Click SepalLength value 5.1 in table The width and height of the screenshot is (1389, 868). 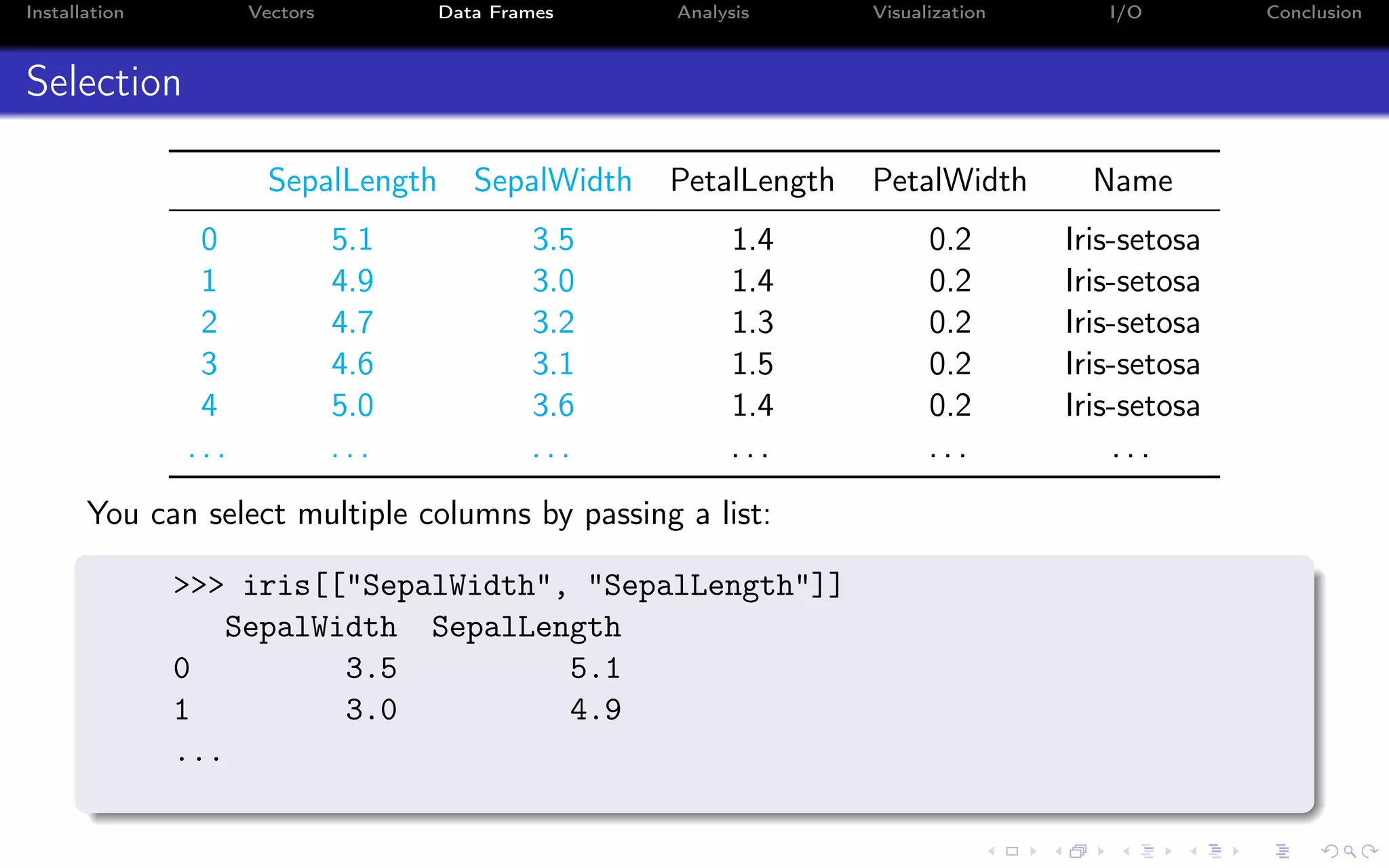(352, 239)
